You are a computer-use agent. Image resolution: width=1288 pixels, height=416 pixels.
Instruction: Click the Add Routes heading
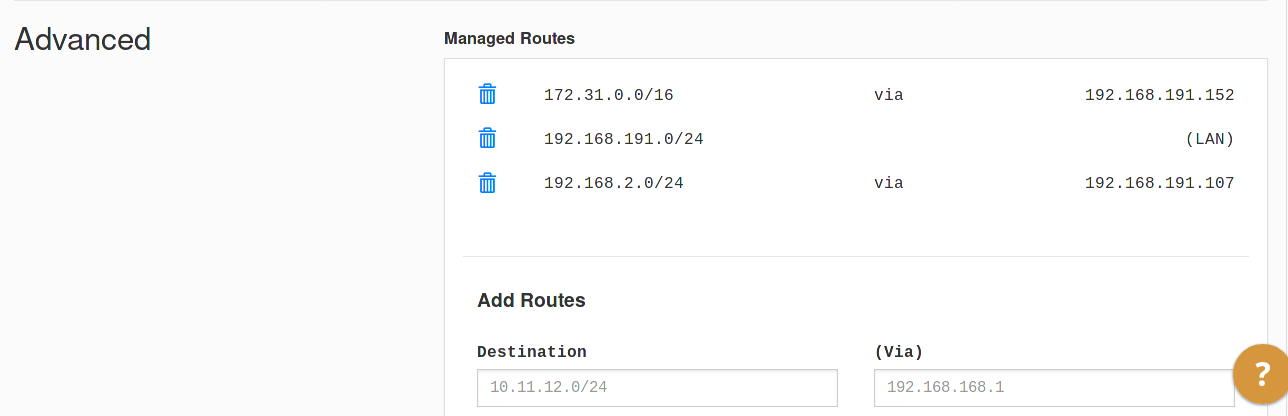531,300
